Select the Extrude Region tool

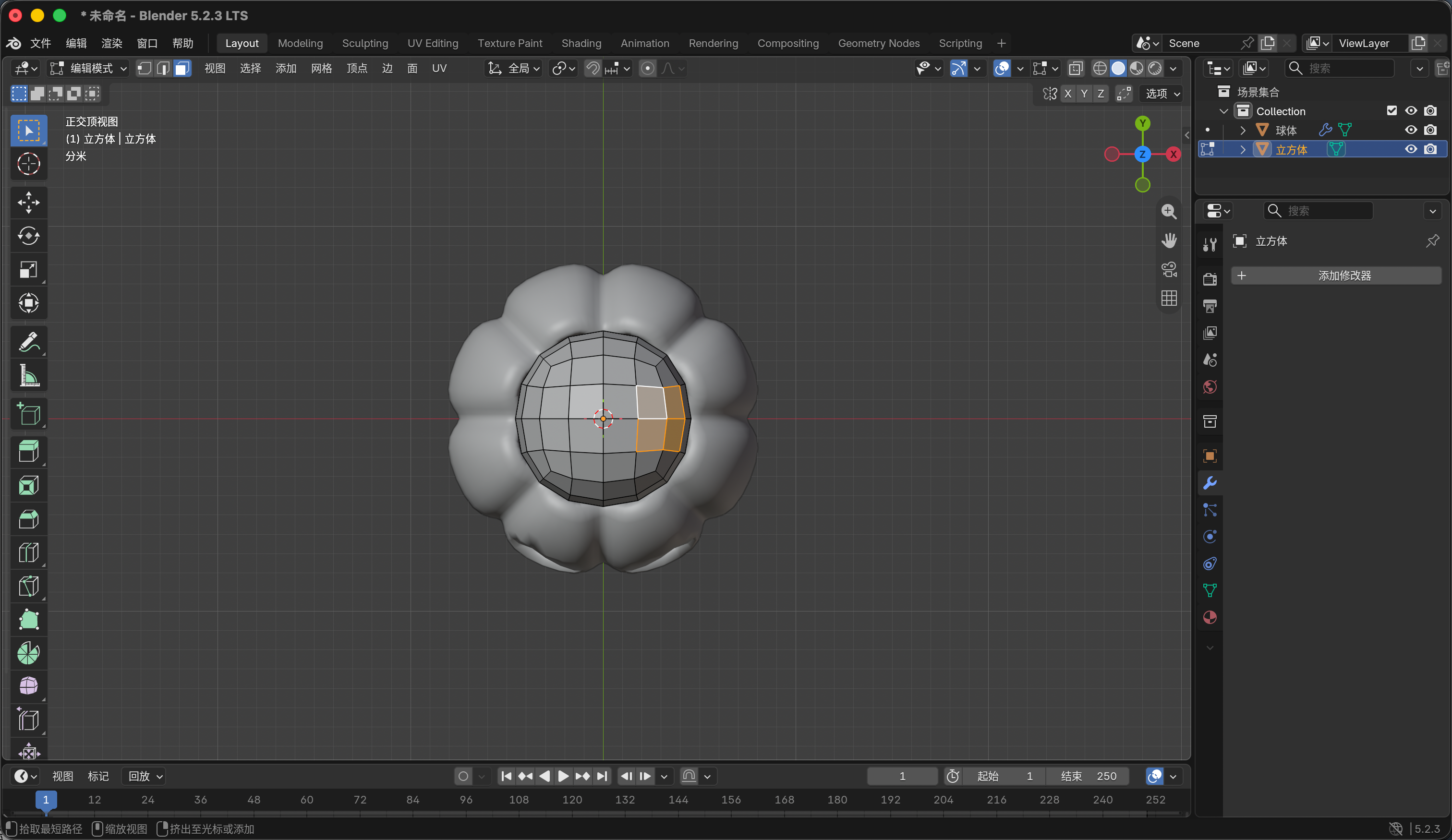[28, 452]
